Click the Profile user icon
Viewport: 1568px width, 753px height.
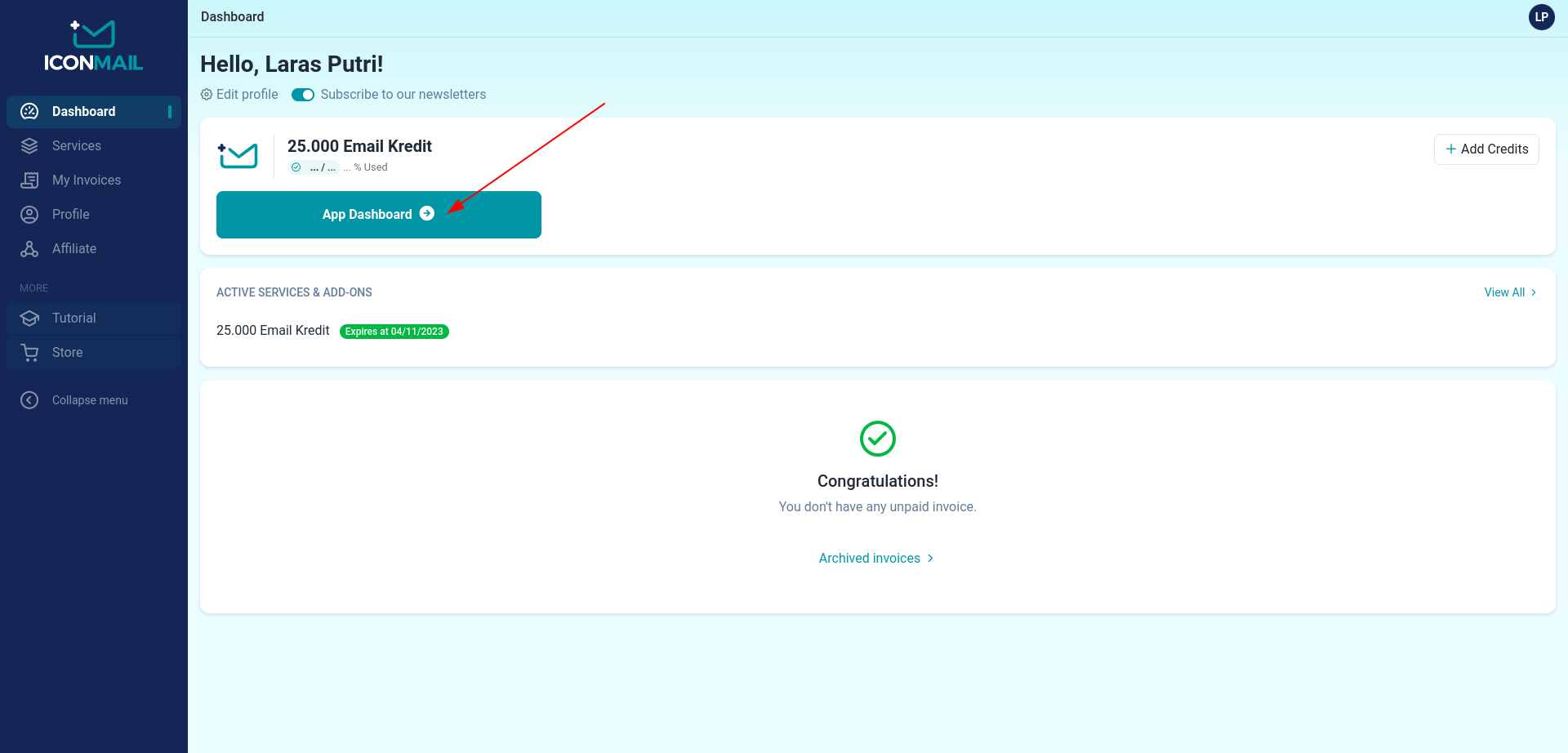click(29, 215)
